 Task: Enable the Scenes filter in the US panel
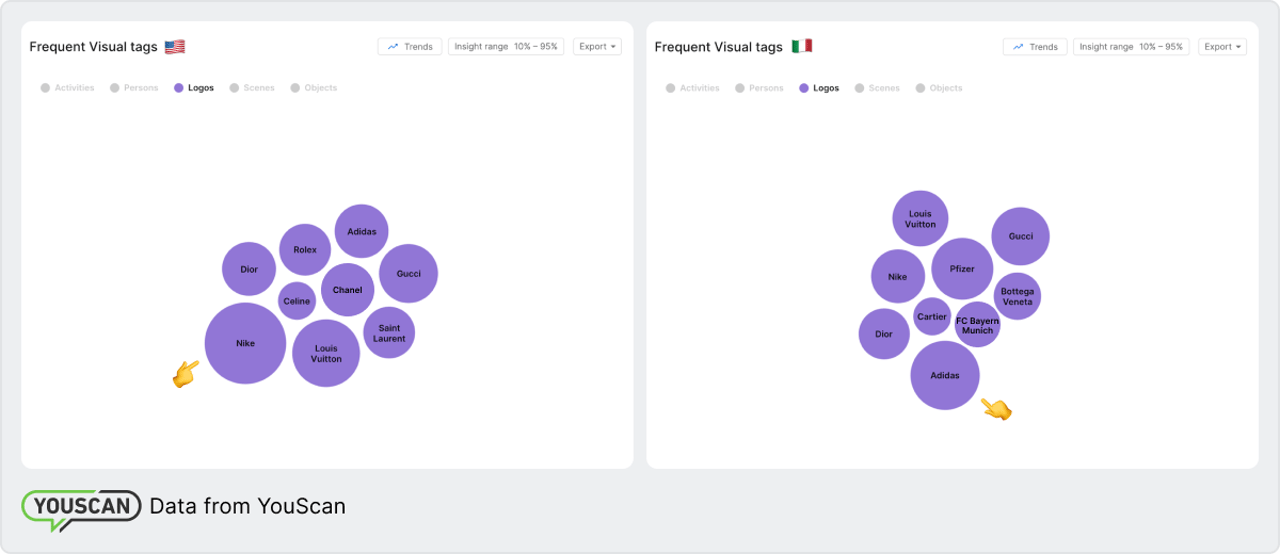click(252, 88)
